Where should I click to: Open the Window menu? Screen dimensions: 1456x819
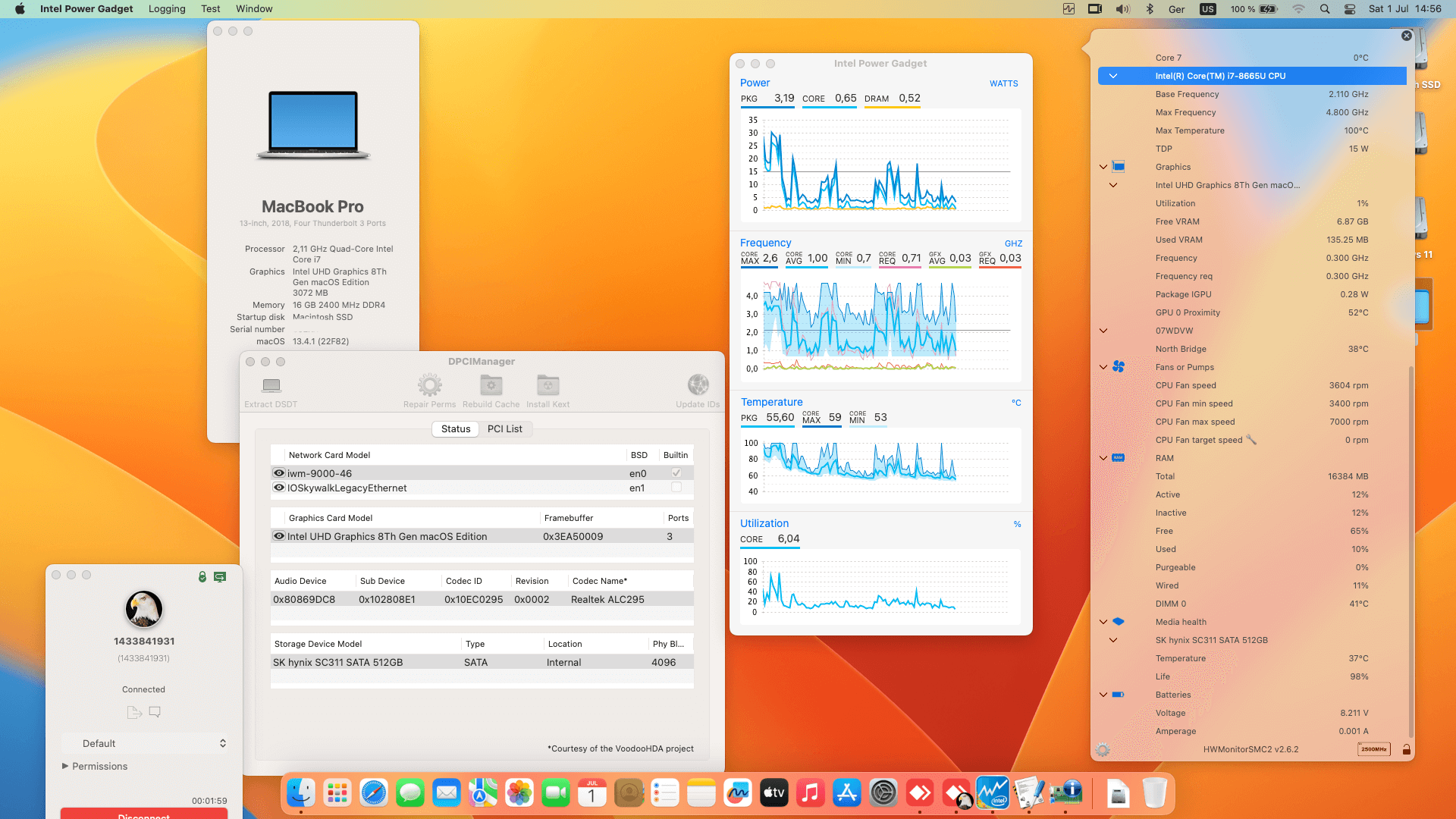pyautogui.click(x=254, y=9)
